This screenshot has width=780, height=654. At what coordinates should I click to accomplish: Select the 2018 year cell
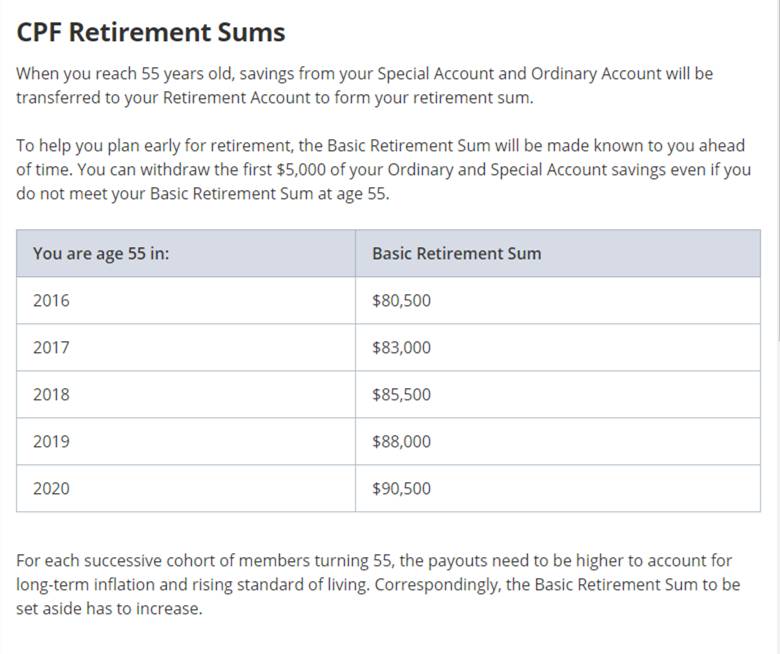click(x=52, y=395)
